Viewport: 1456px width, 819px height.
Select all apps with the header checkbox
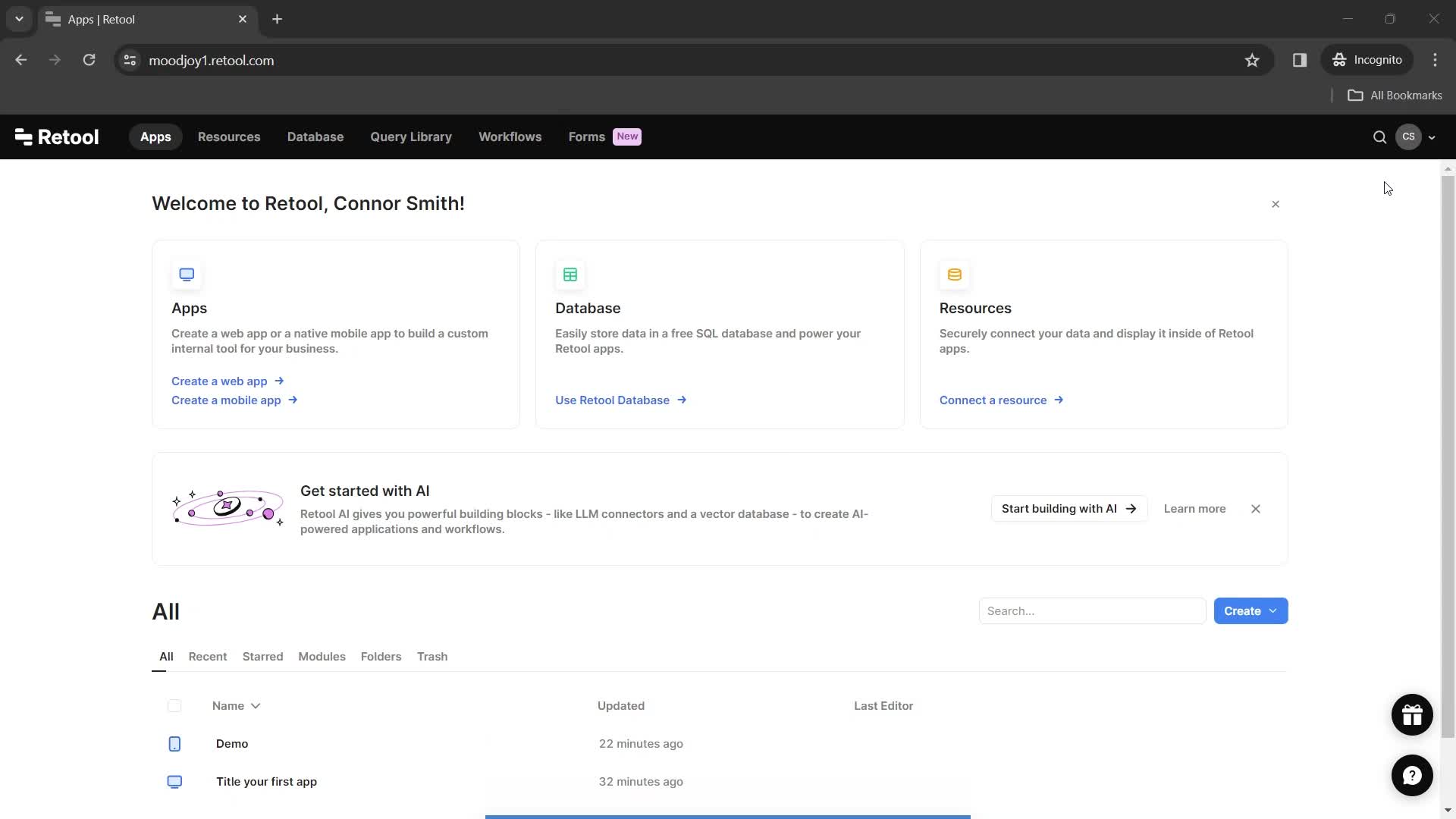point(174,706)
